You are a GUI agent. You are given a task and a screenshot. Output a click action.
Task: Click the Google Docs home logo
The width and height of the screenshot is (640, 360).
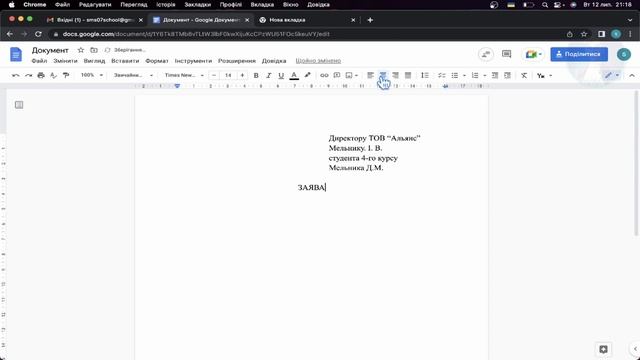tap(16, 54)
